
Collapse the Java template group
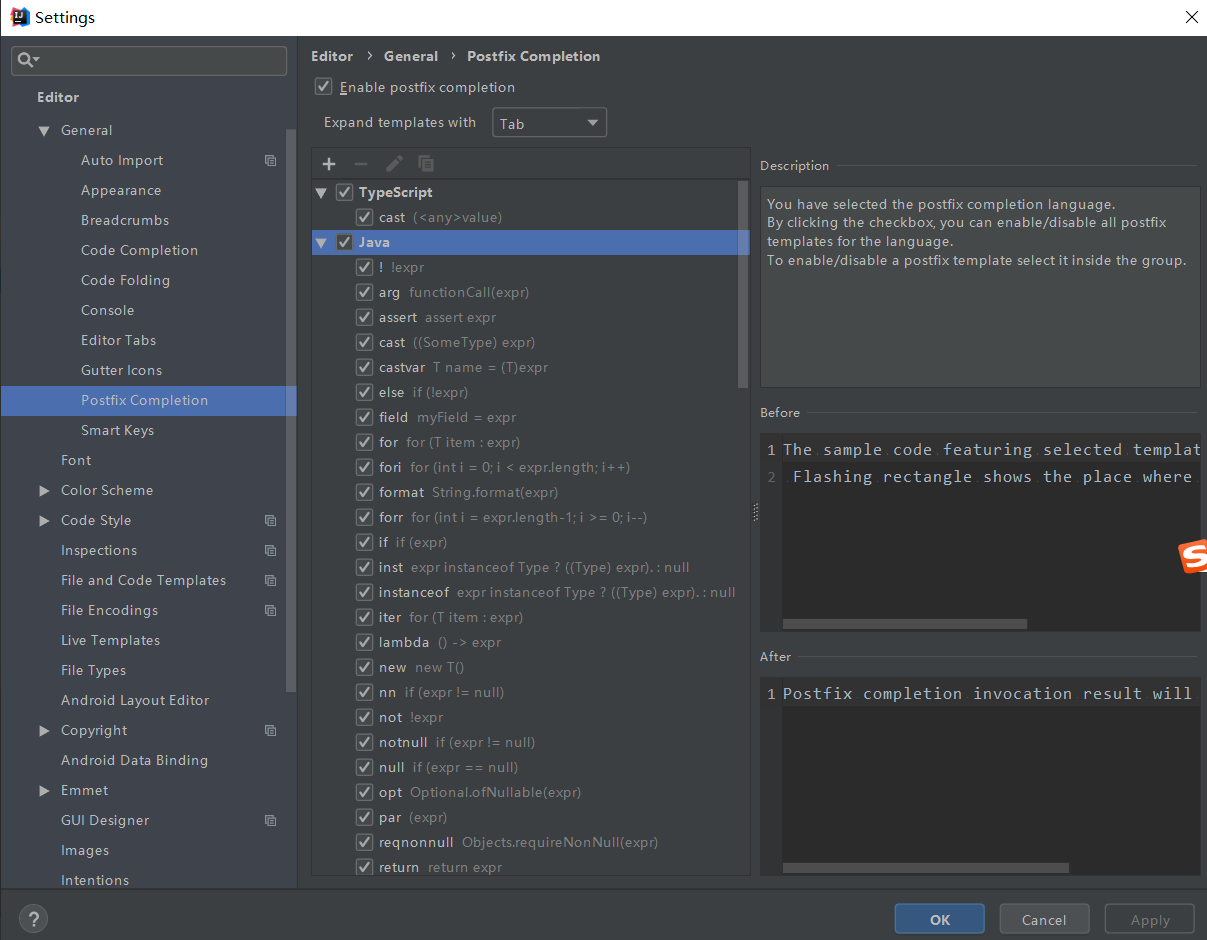pyautogui.click(x=321, y=242)
